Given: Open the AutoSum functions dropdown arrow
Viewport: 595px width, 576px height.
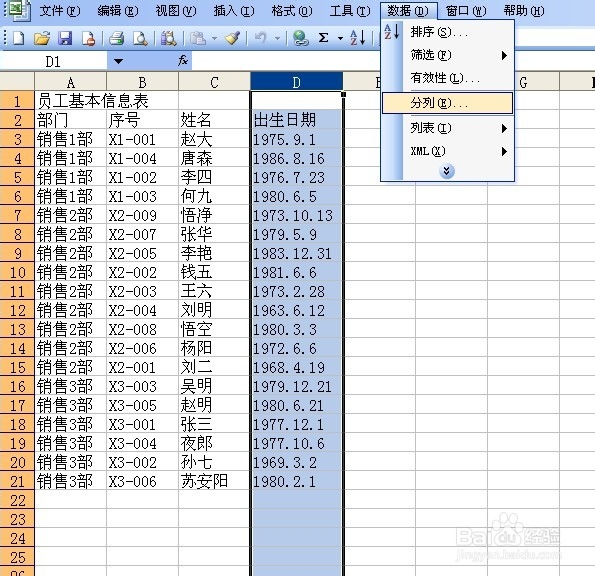Looking at the screenshot, I should point(340,38).
